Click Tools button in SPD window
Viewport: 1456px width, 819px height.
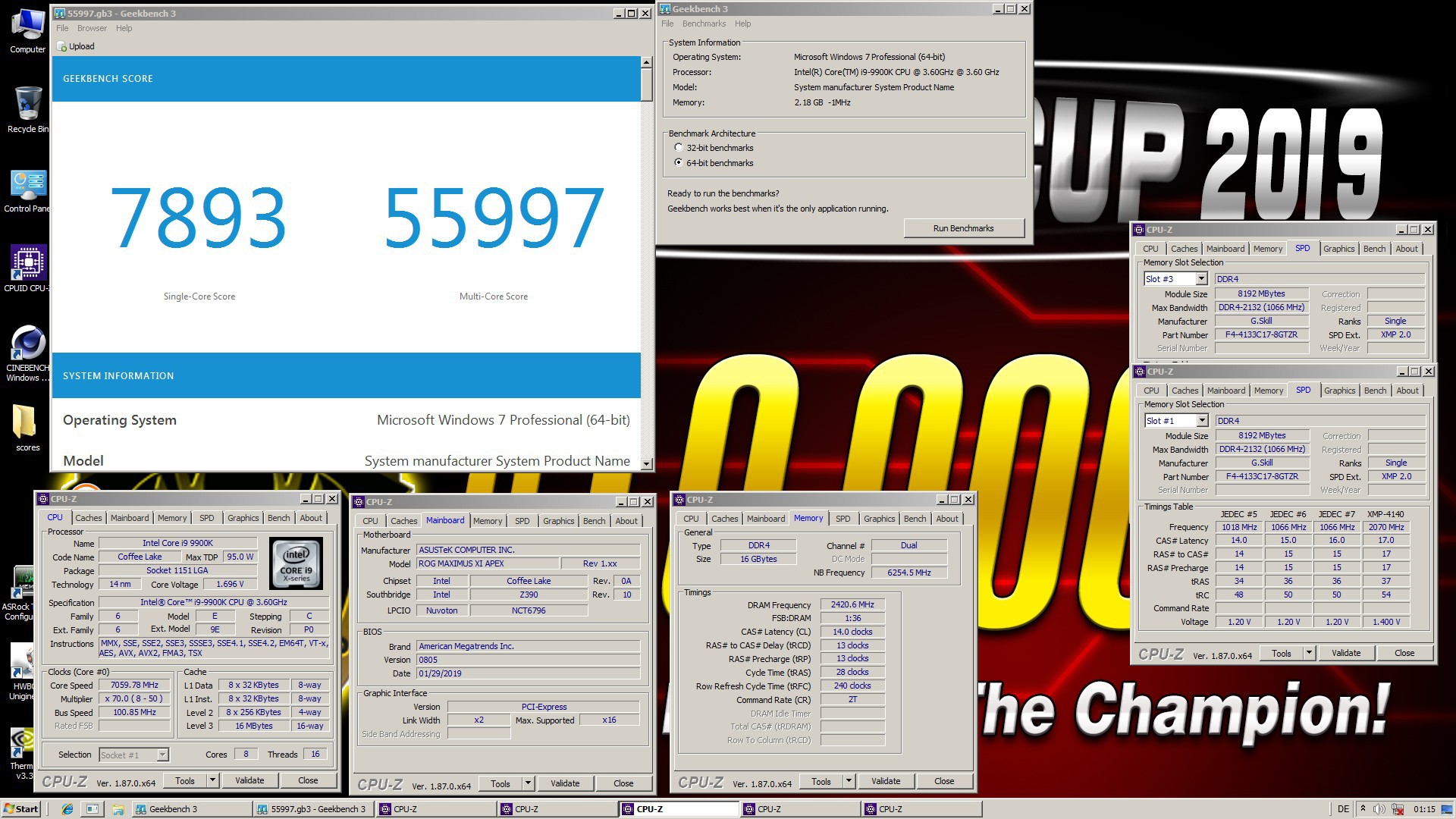[1282, 653]
